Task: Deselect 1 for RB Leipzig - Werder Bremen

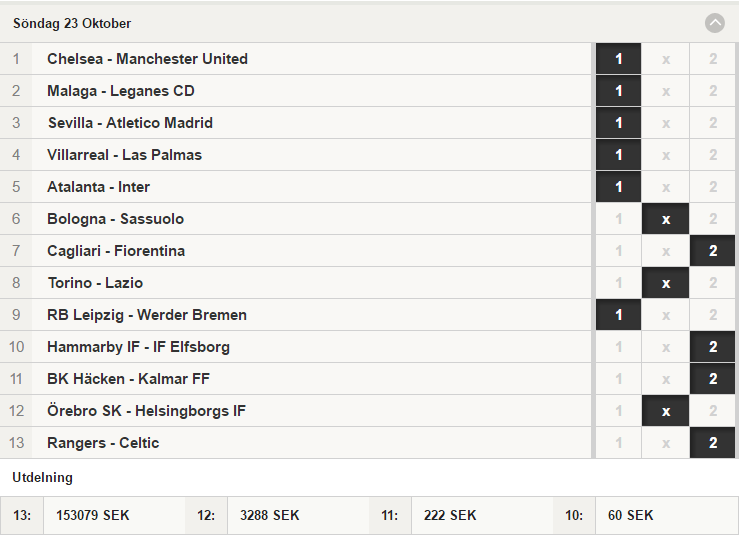Action: (x=618, y=315)
